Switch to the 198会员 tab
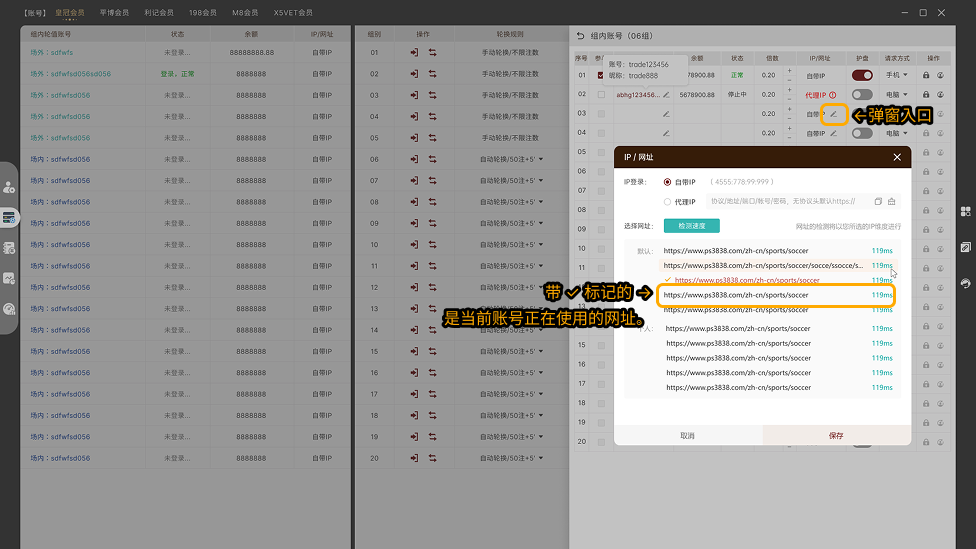 (203, 12)
